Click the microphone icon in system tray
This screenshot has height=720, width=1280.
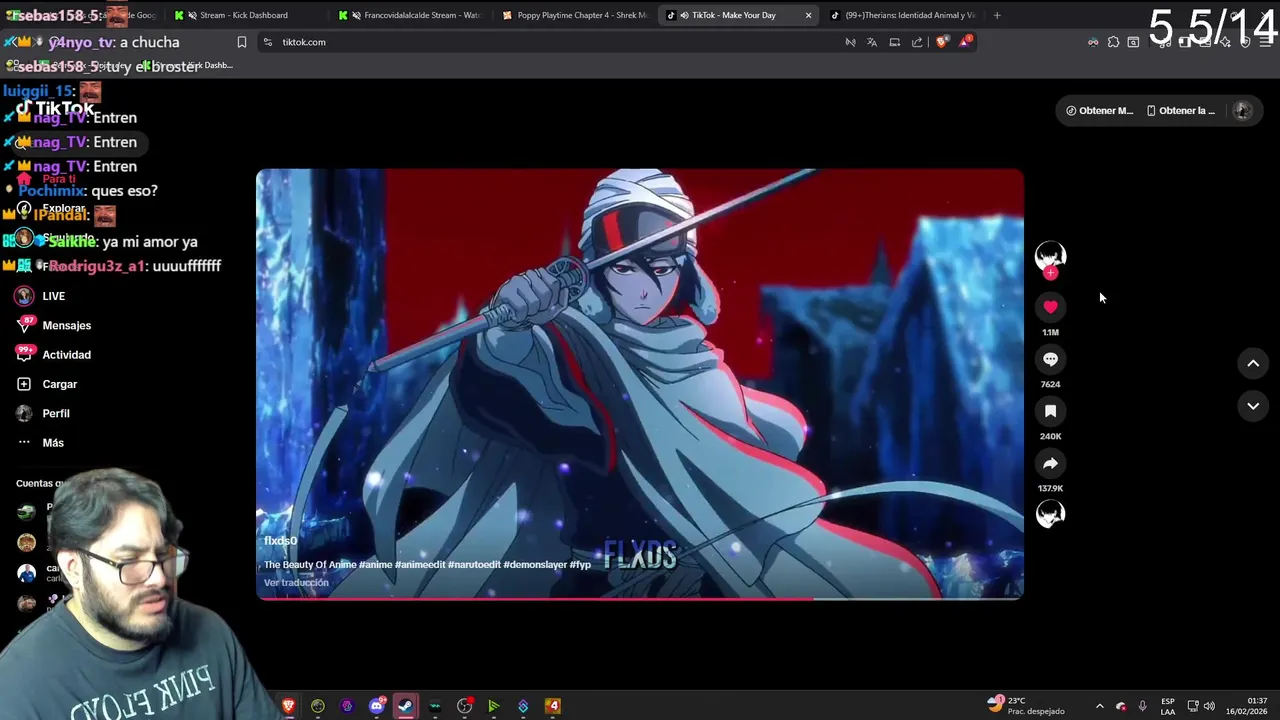click(1142, 706)
